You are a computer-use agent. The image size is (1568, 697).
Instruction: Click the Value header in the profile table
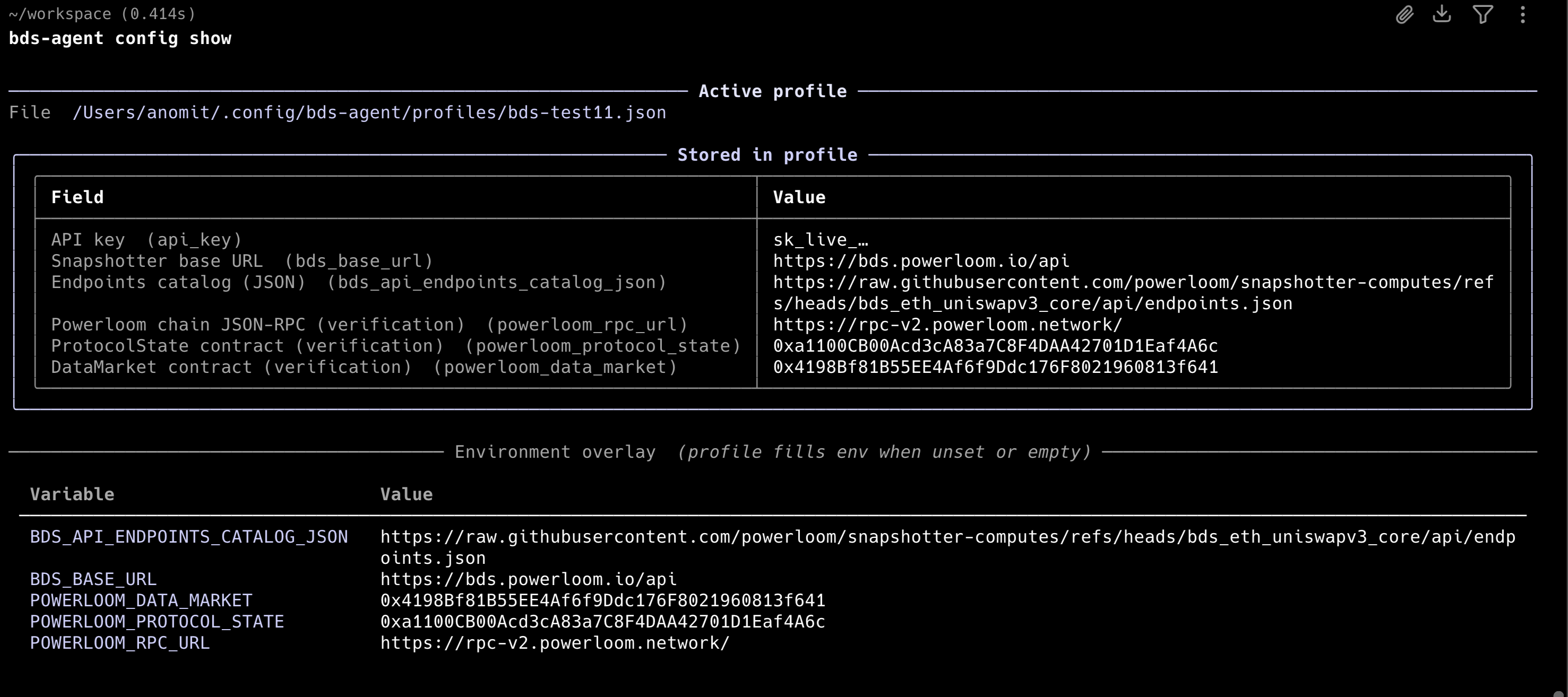pos(799,197)
